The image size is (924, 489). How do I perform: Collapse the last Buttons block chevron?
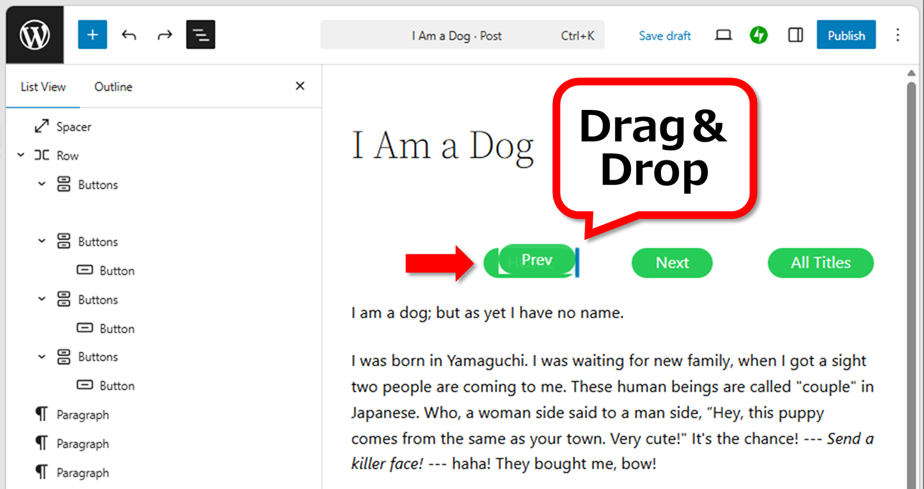pyautogui.click(x=42, y=357)
